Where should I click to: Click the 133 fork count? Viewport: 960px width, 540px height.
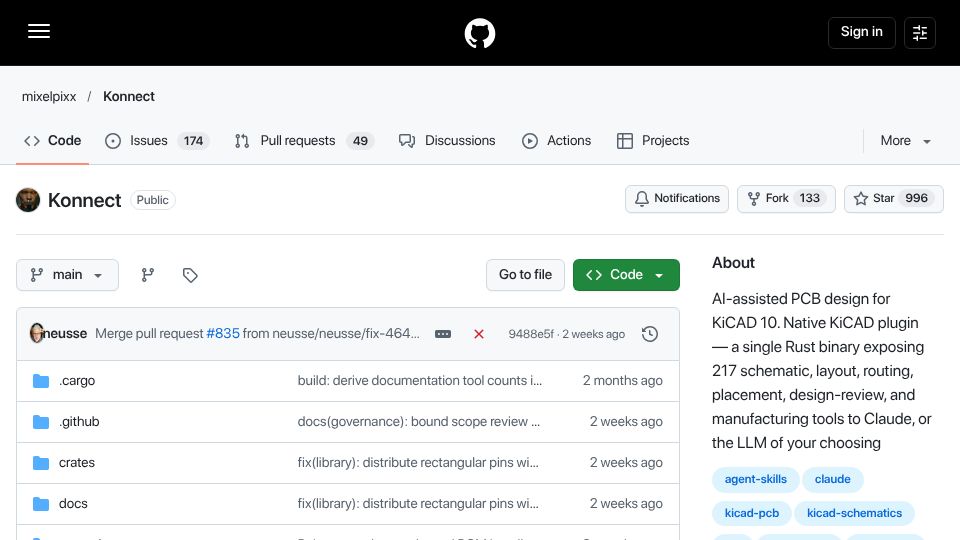click(809, 198)
